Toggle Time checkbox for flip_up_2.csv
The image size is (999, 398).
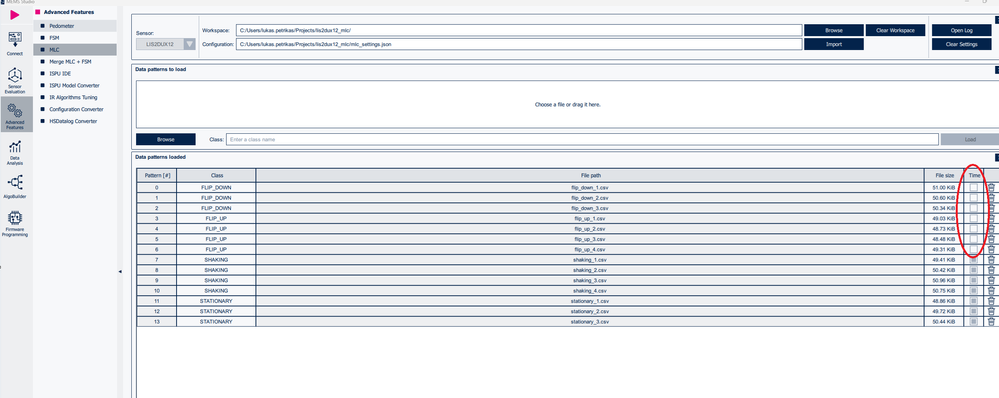[974, 229]
